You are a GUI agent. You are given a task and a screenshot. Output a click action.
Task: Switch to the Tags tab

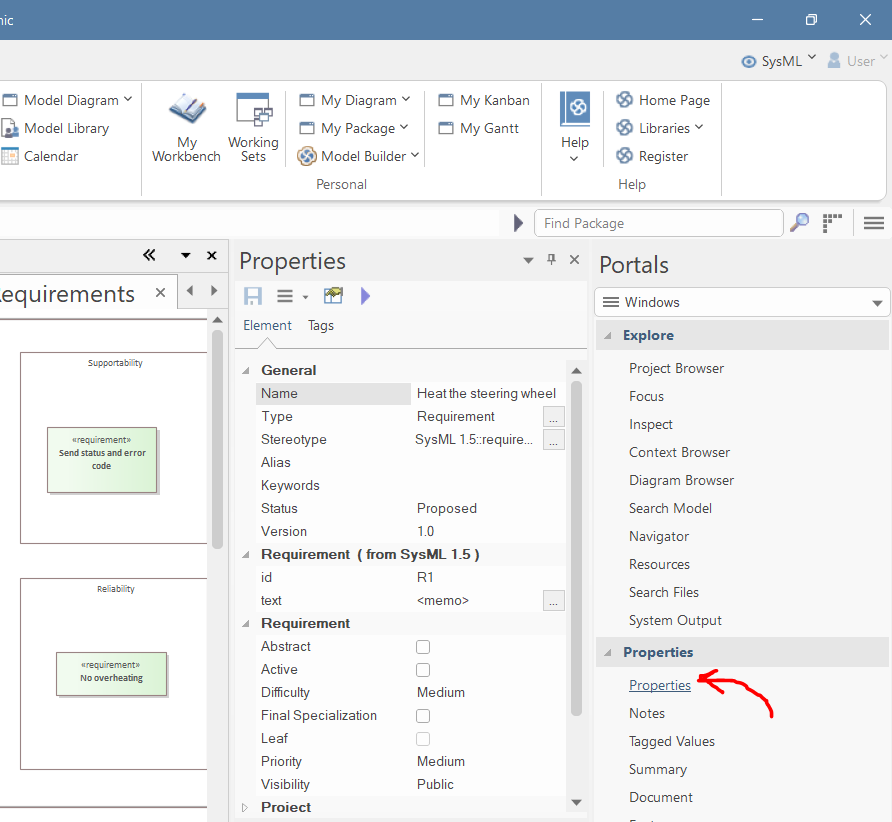320,325
